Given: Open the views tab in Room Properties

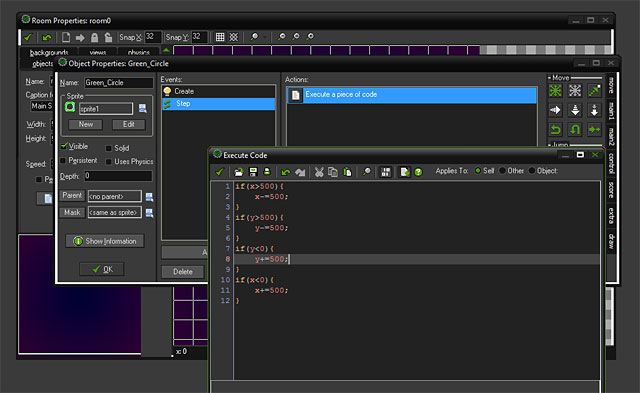Looking at the screenshot, I should pyautogui.click(x=98, y=52).
